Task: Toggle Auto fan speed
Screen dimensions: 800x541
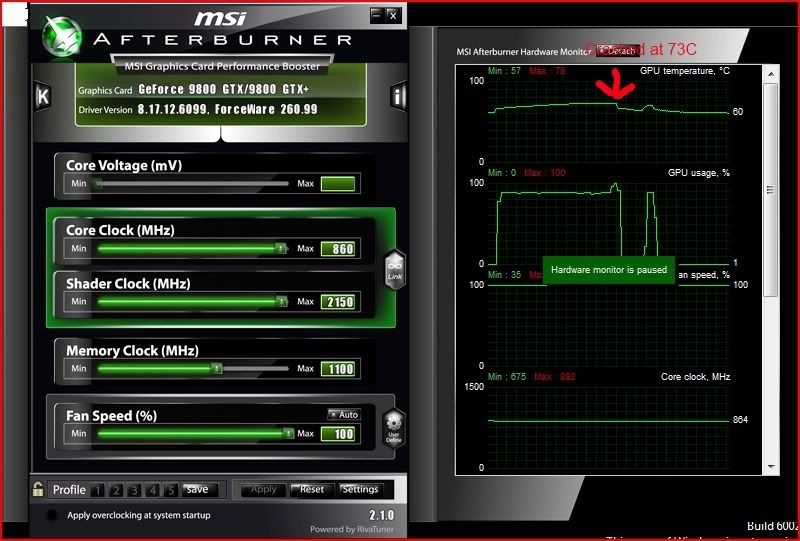Action: click(x=344, y=414)
